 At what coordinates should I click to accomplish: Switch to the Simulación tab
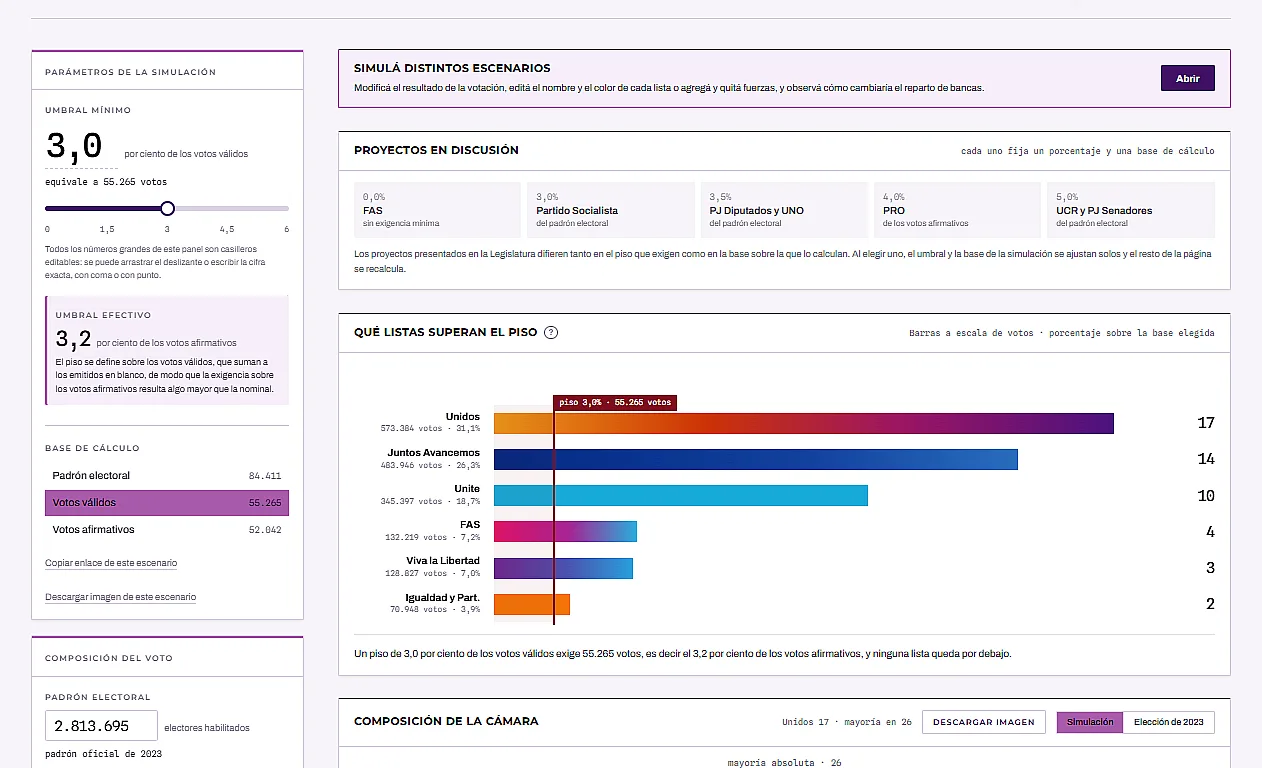point(1090,722)
